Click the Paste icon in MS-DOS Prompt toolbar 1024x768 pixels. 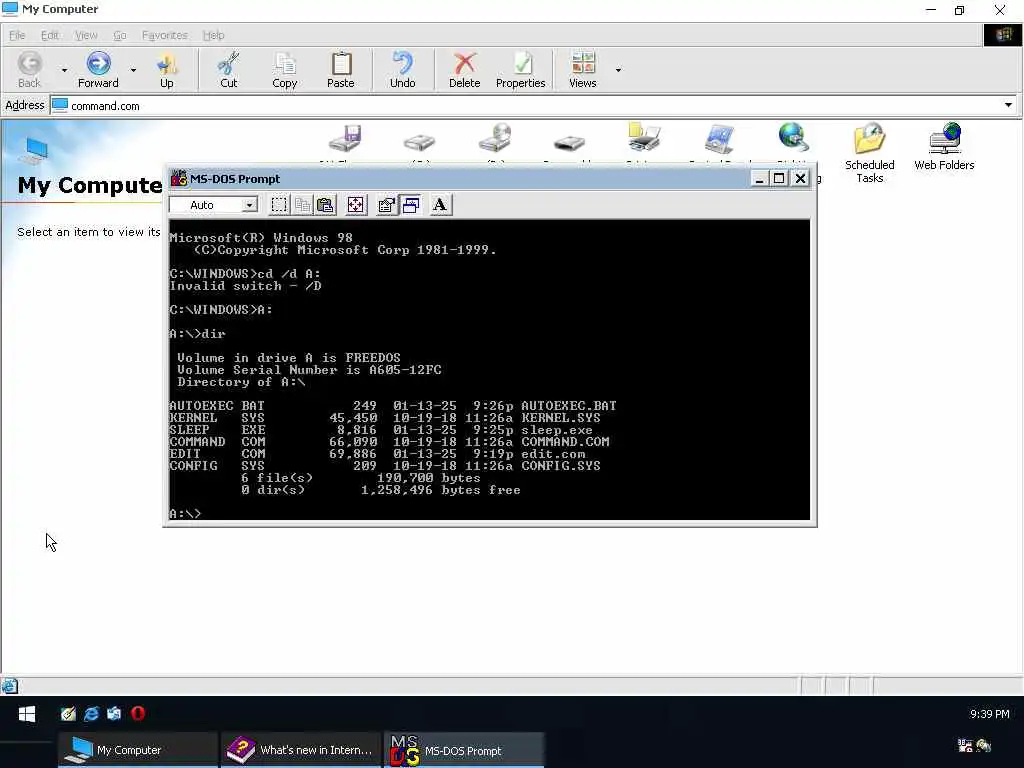pos(325,205)
